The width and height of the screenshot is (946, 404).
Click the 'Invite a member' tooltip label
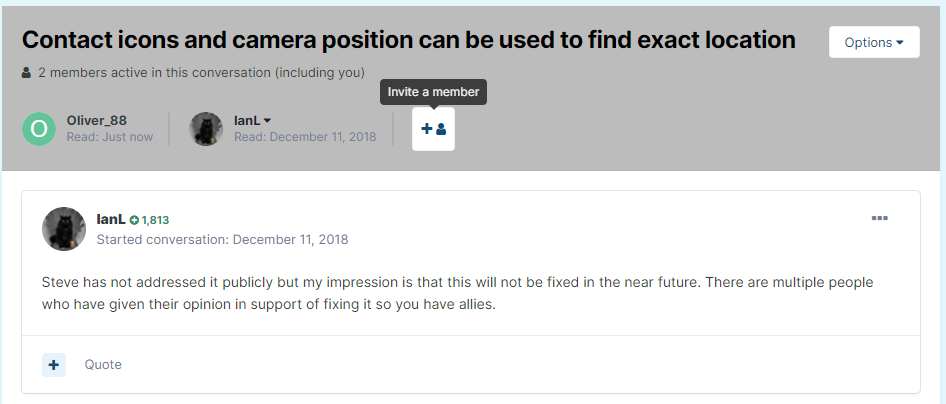coord(433,92)
